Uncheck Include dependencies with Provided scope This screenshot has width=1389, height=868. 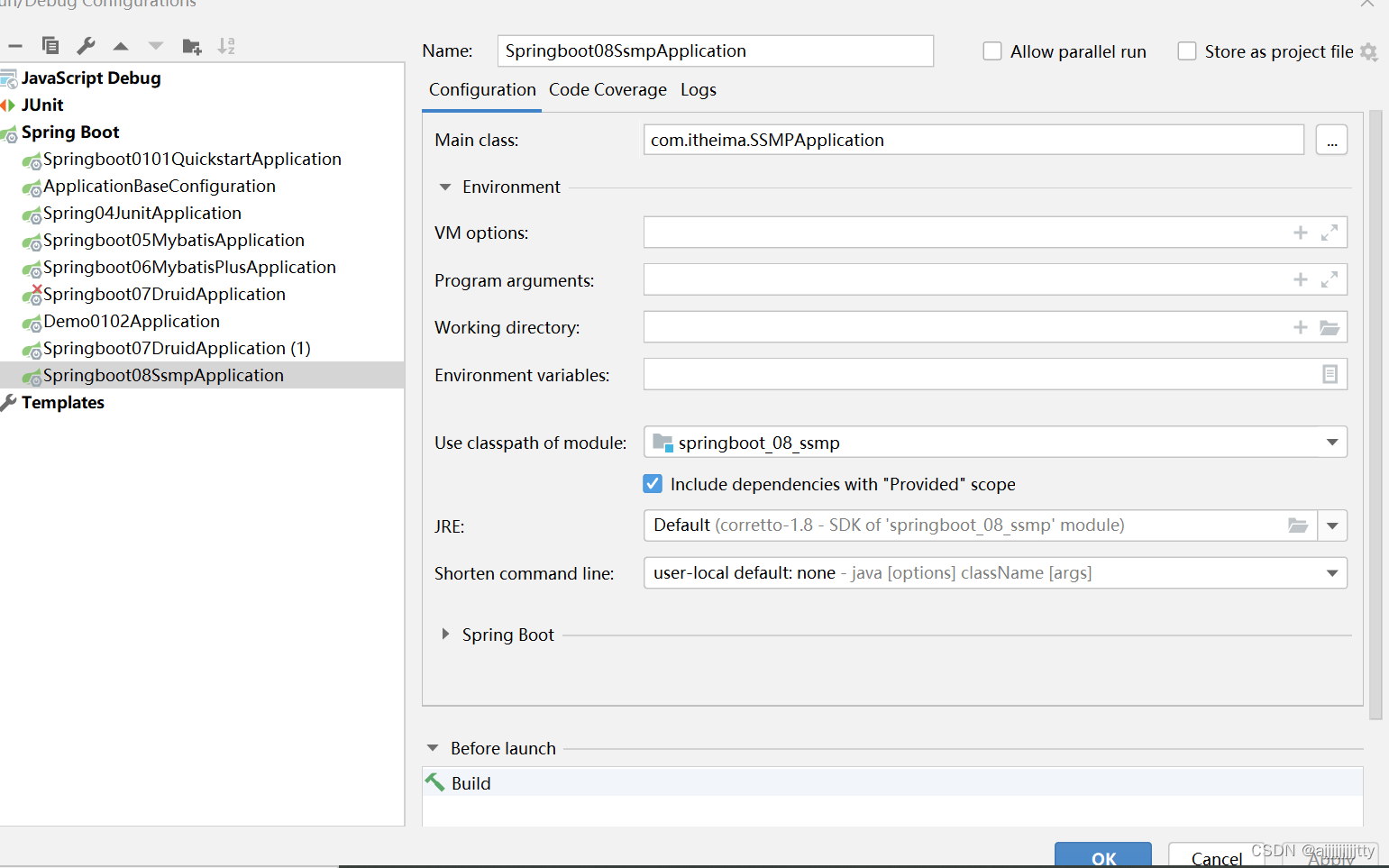click(652, 483)
